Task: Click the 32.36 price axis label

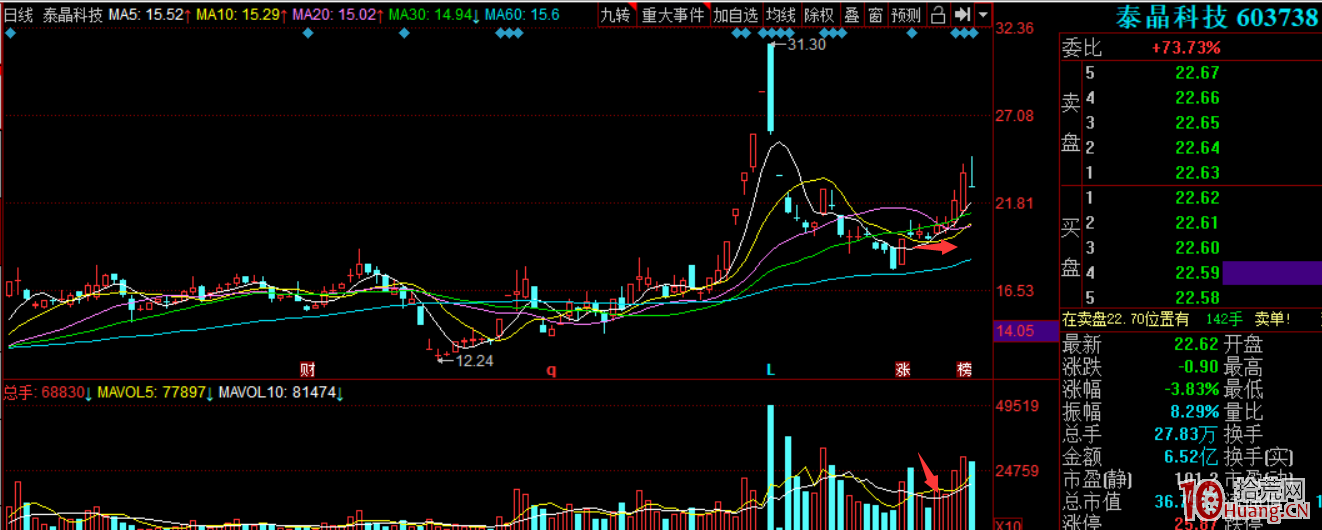Action: pos(1015,29)
